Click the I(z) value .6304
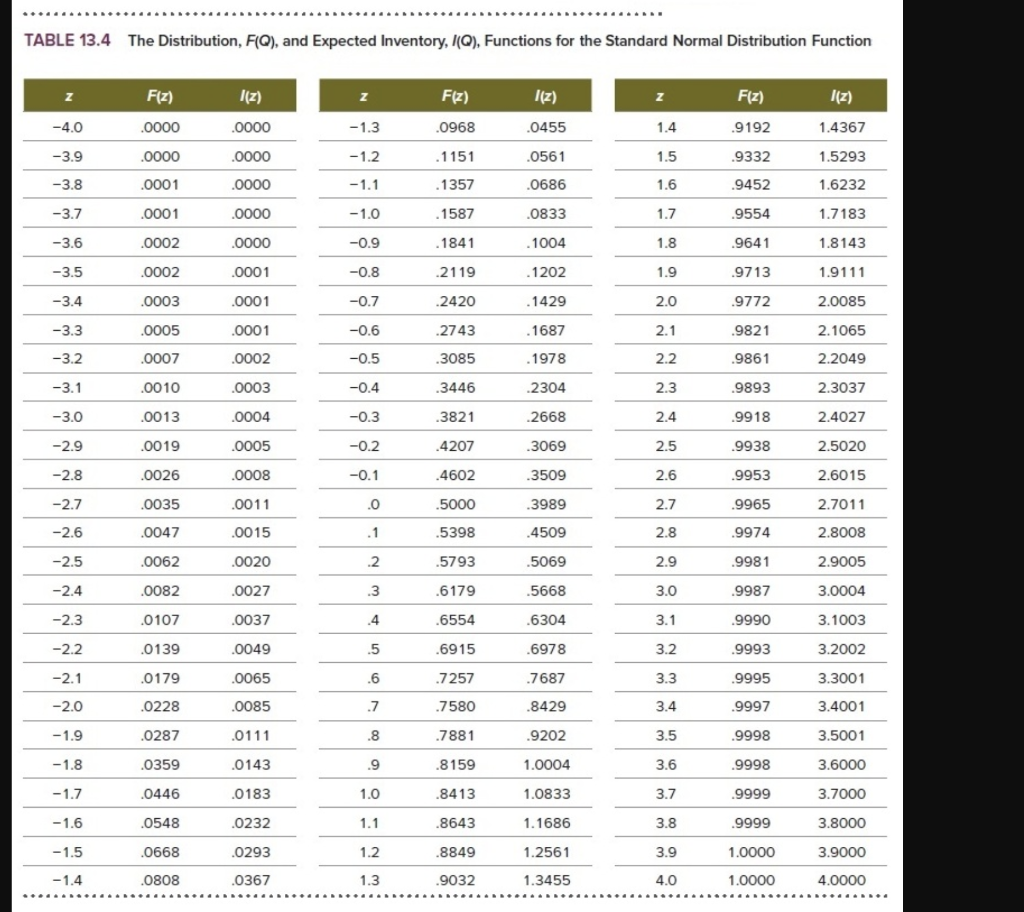The height and width of the screenshot is (912, 1024). click(x=547, y=620)
